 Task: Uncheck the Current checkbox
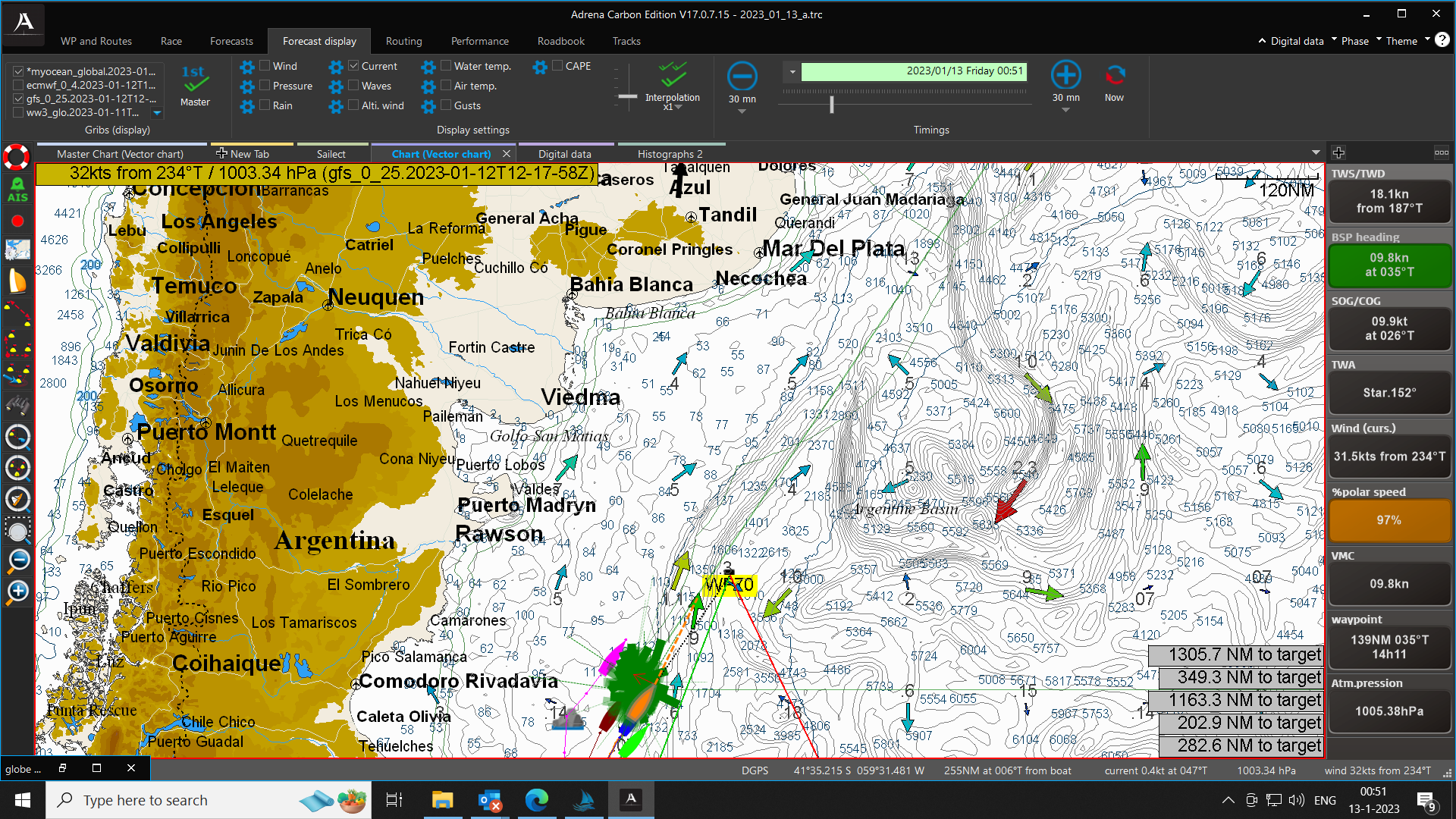point(353,66)
